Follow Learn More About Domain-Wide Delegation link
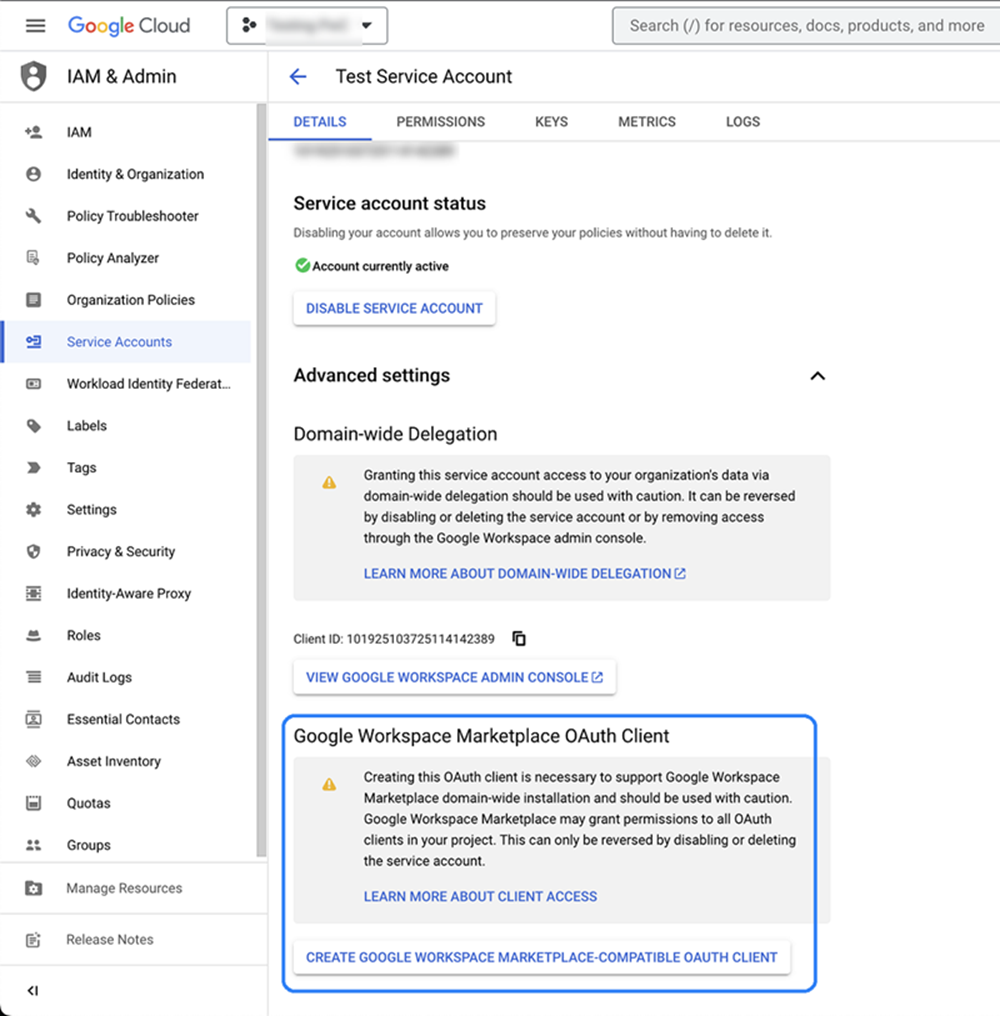 pyautogui.click(x=524, y=574)
